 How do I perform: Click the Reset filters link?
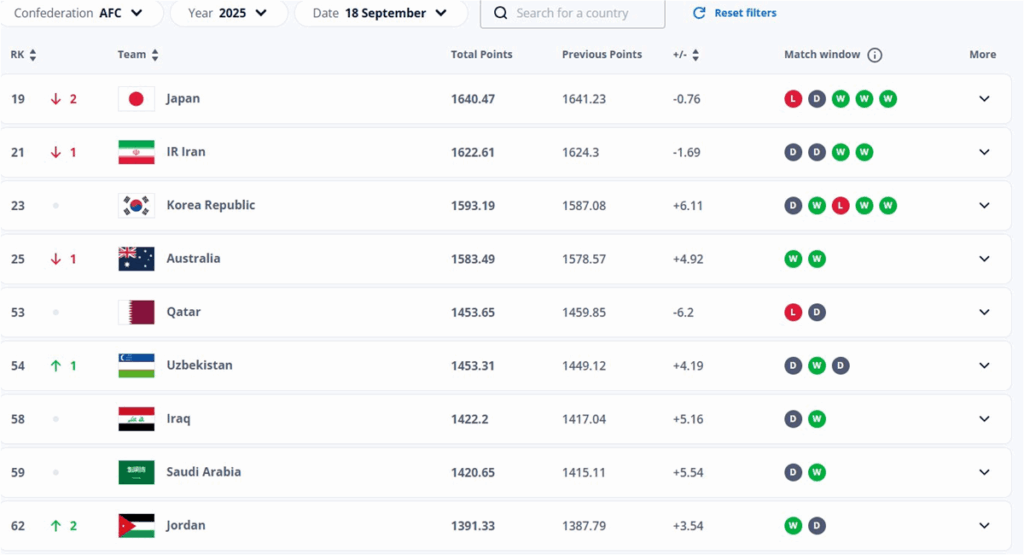pos(746,13)
